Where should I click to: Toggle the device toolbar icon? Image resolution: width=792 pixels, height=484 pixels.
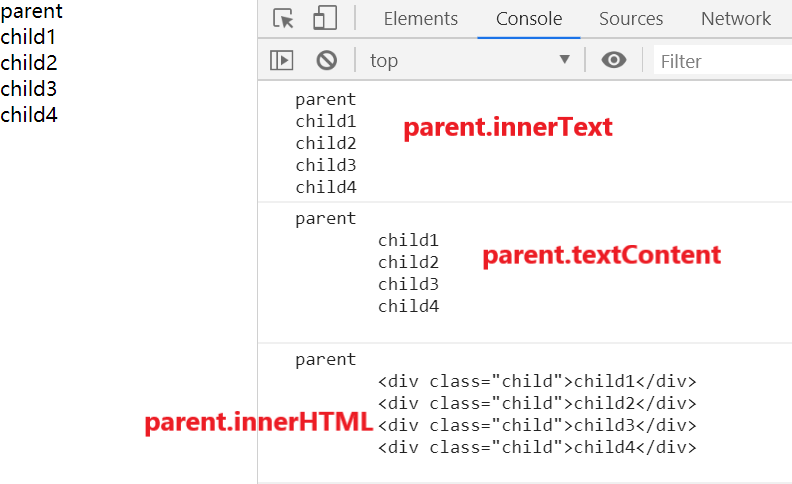pyautogui.click(x=325, y=19)
